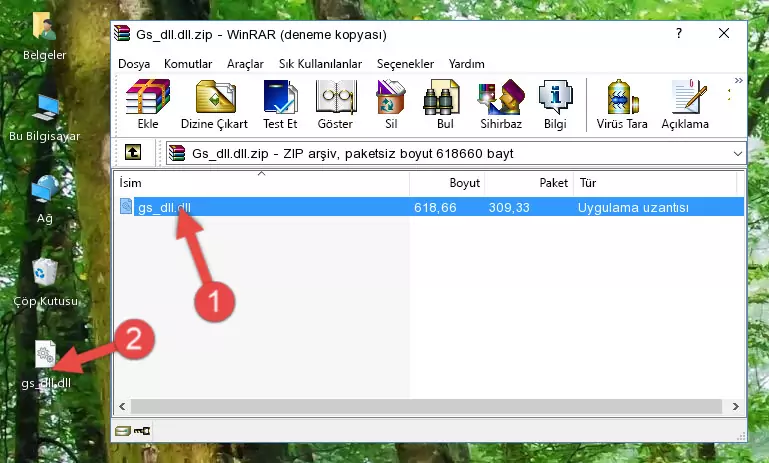
Task: Sort by Paket column header
Action: (529, 182)
